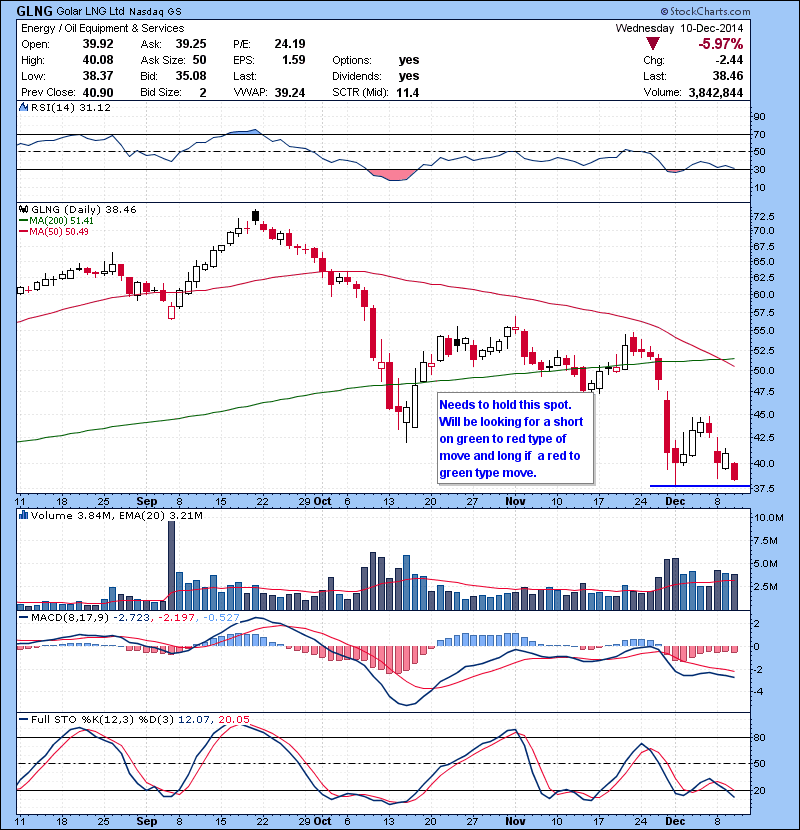
Task: Click the '29 Oct' label on price axis
Action: [315, 501]
